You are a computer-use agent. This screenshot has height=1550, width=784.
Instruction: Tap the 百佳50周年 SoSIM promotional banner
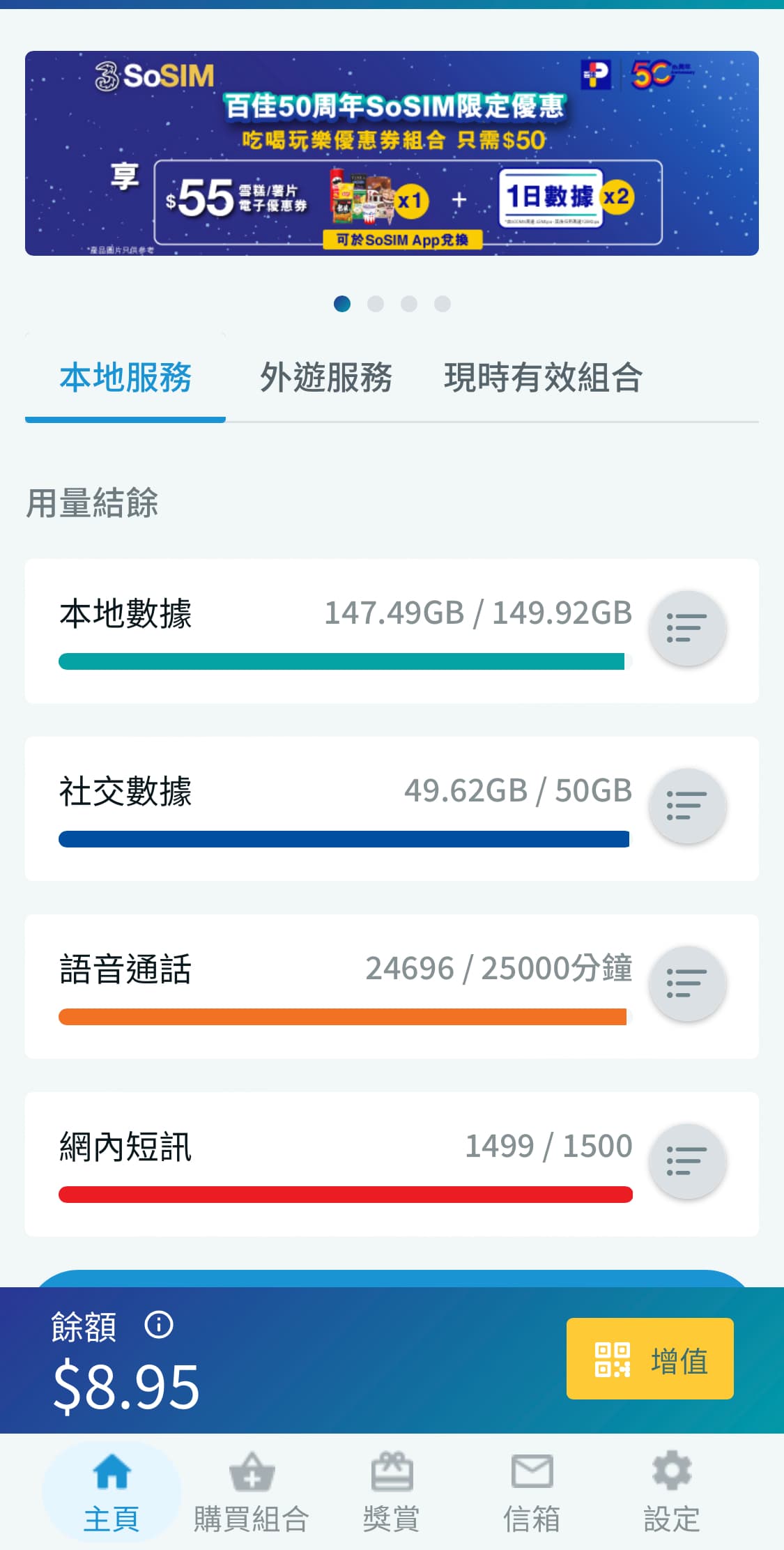[x=392, y=153]
